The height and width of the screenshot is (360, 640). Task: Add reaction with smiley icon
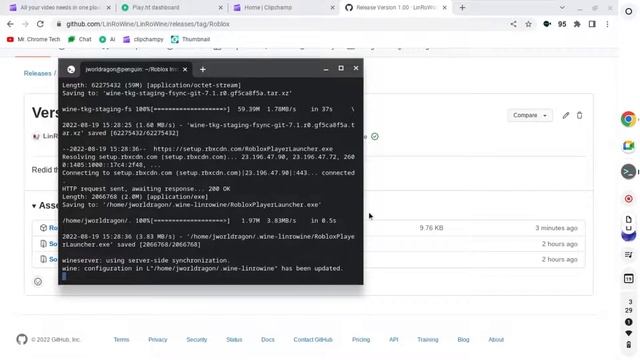coord(38,282)
